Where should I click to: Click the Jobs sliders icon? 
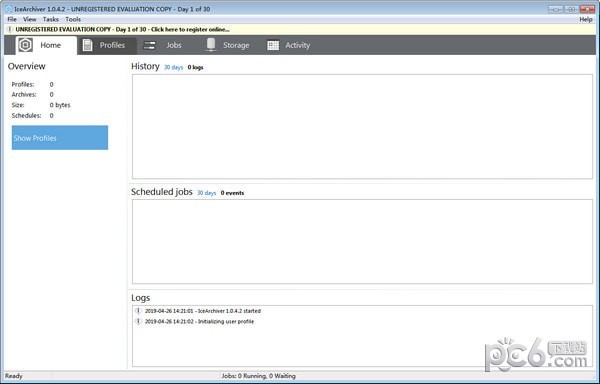(149, 46)
